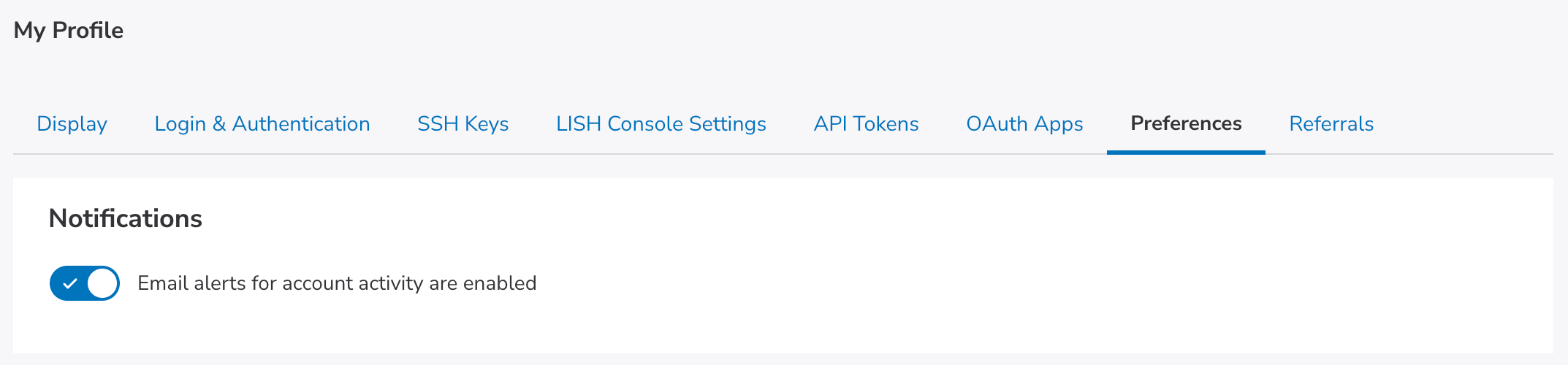Click the email alerts enabled label text
1568x365 pixels.
click(x=337, y=283)
